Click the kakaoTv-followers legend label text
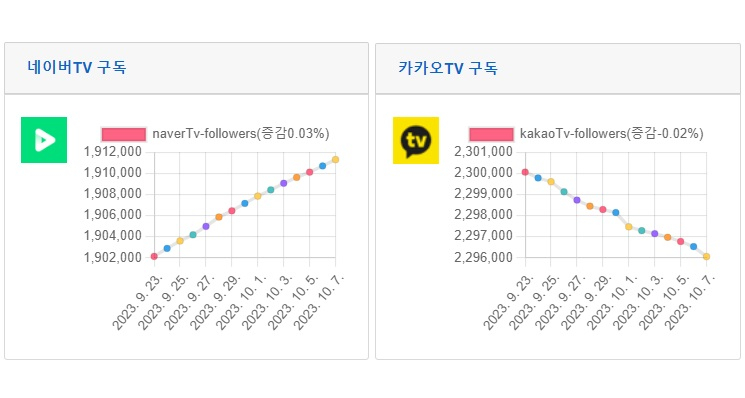Viewport: 745px width, 398px height. [611, 134]
